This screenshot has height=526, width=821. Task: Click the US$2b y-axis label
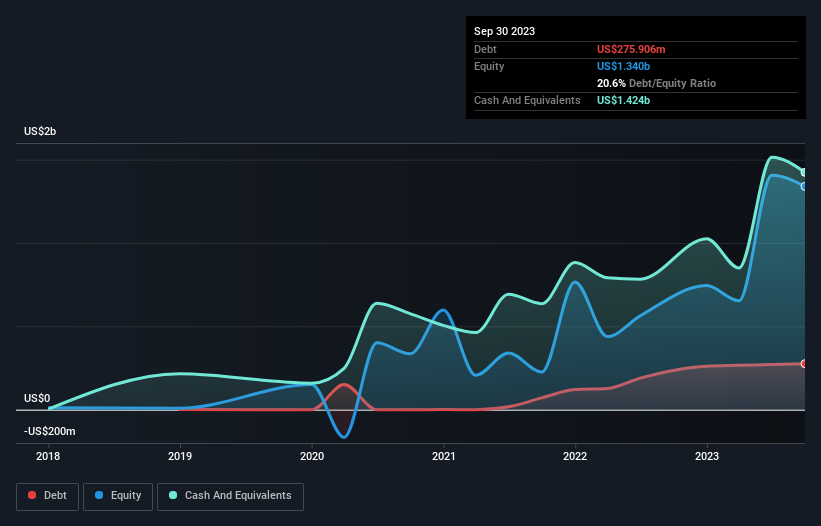coord(40,131)
